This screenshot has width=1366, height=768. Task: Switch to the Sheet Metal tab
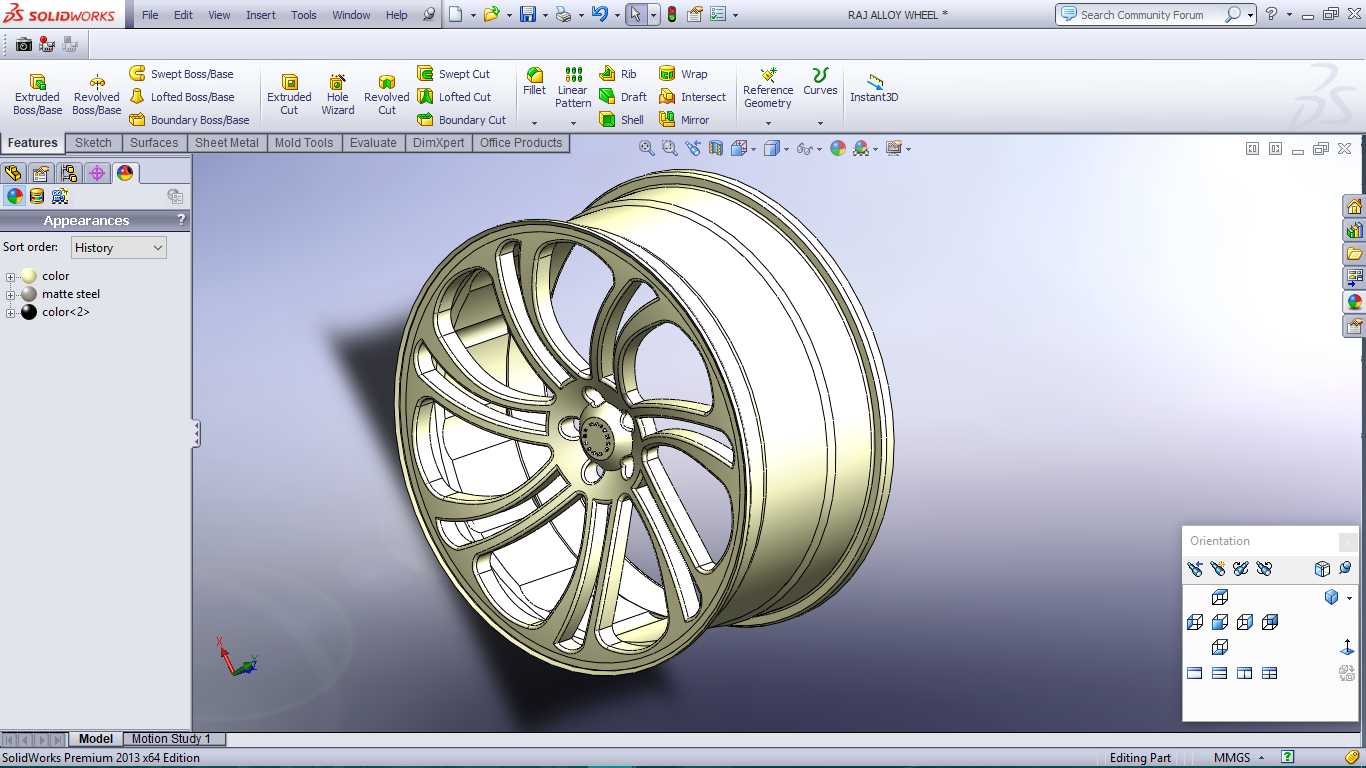click(x=227, y=143)
